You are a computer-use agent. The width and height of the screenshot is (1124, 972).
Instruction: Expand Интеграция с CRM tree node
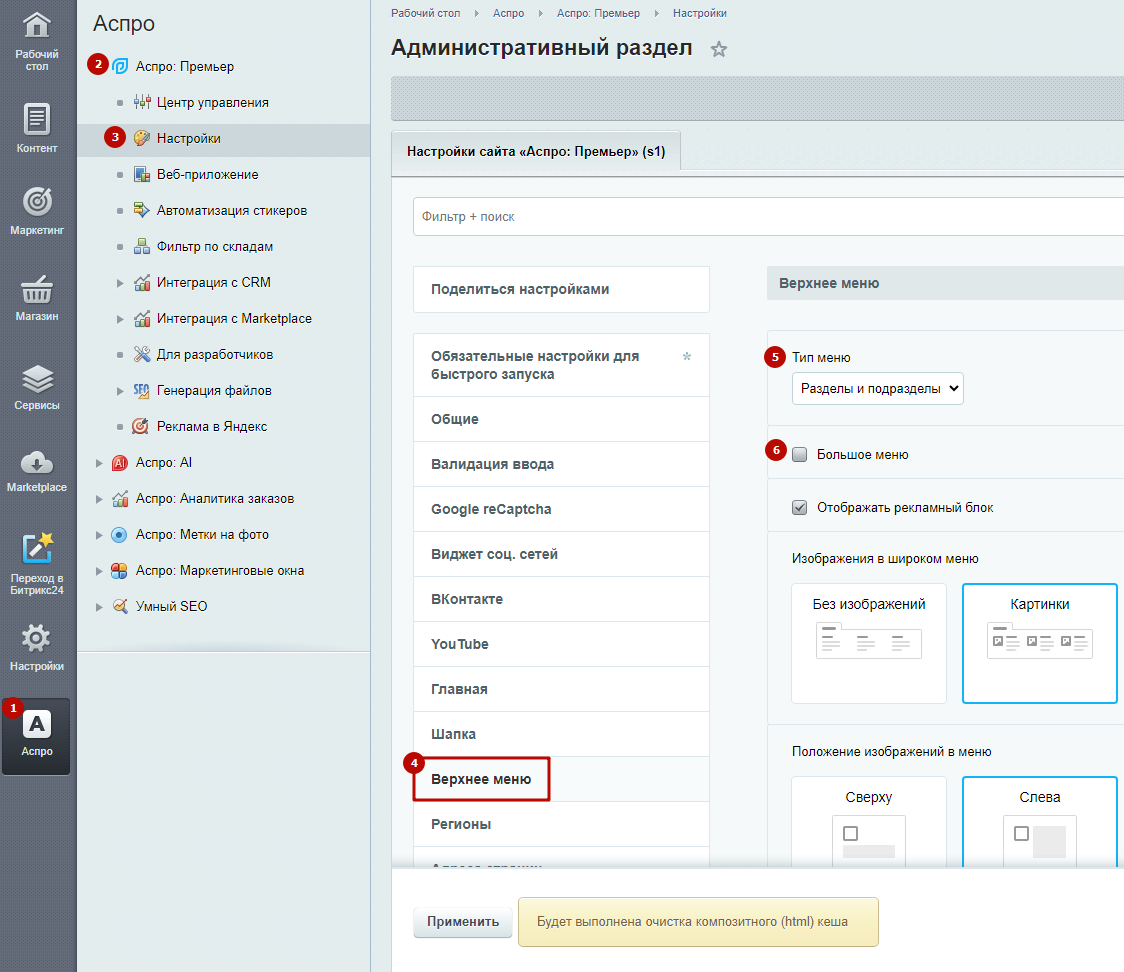(x=120, y=283)
